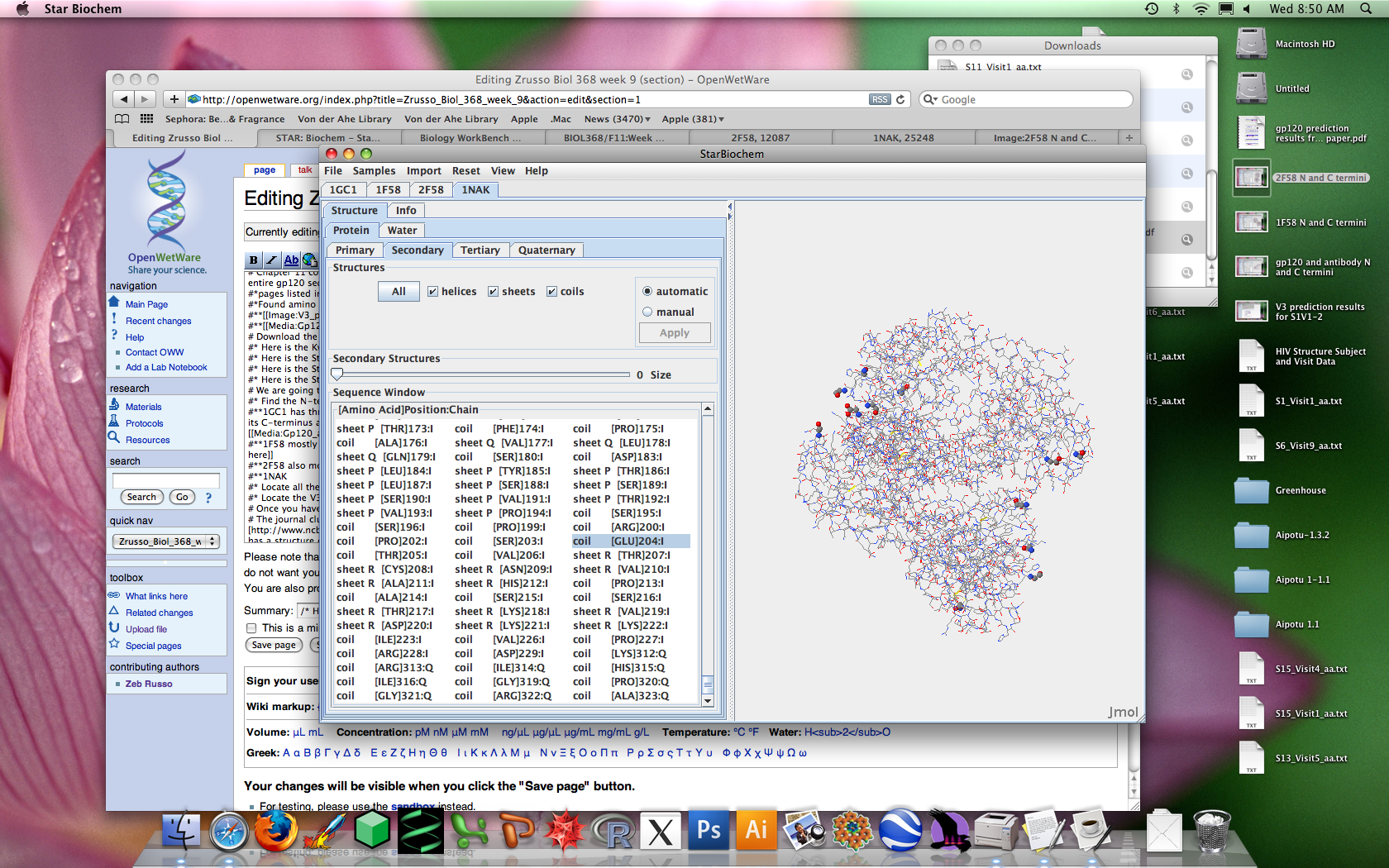Image resolution: width=1389 pixels, height=868 pixels.
Task: Toggle the sheets checkbox
Action: pyautogui.click(x=493, y=292)
